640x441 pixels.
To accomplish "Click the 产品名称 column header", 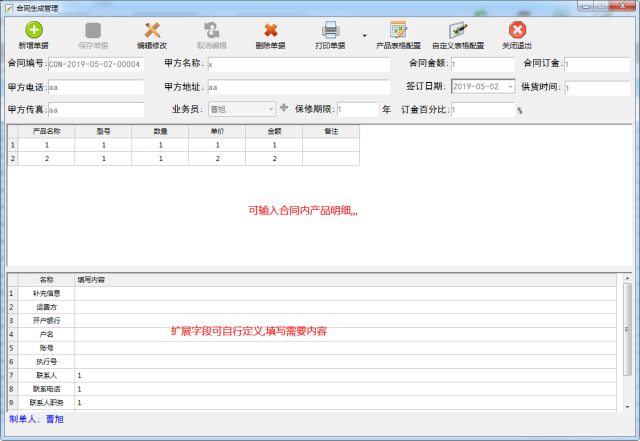I will click(47, 131).
